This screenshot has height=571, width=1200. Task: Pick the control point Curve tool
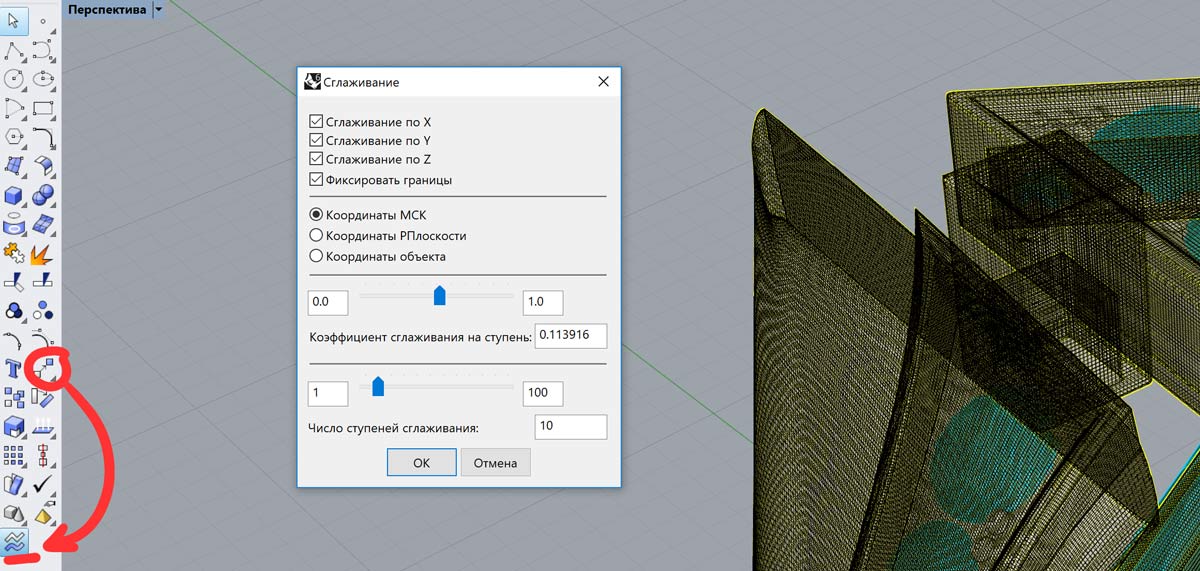click(x=43, y=49)
